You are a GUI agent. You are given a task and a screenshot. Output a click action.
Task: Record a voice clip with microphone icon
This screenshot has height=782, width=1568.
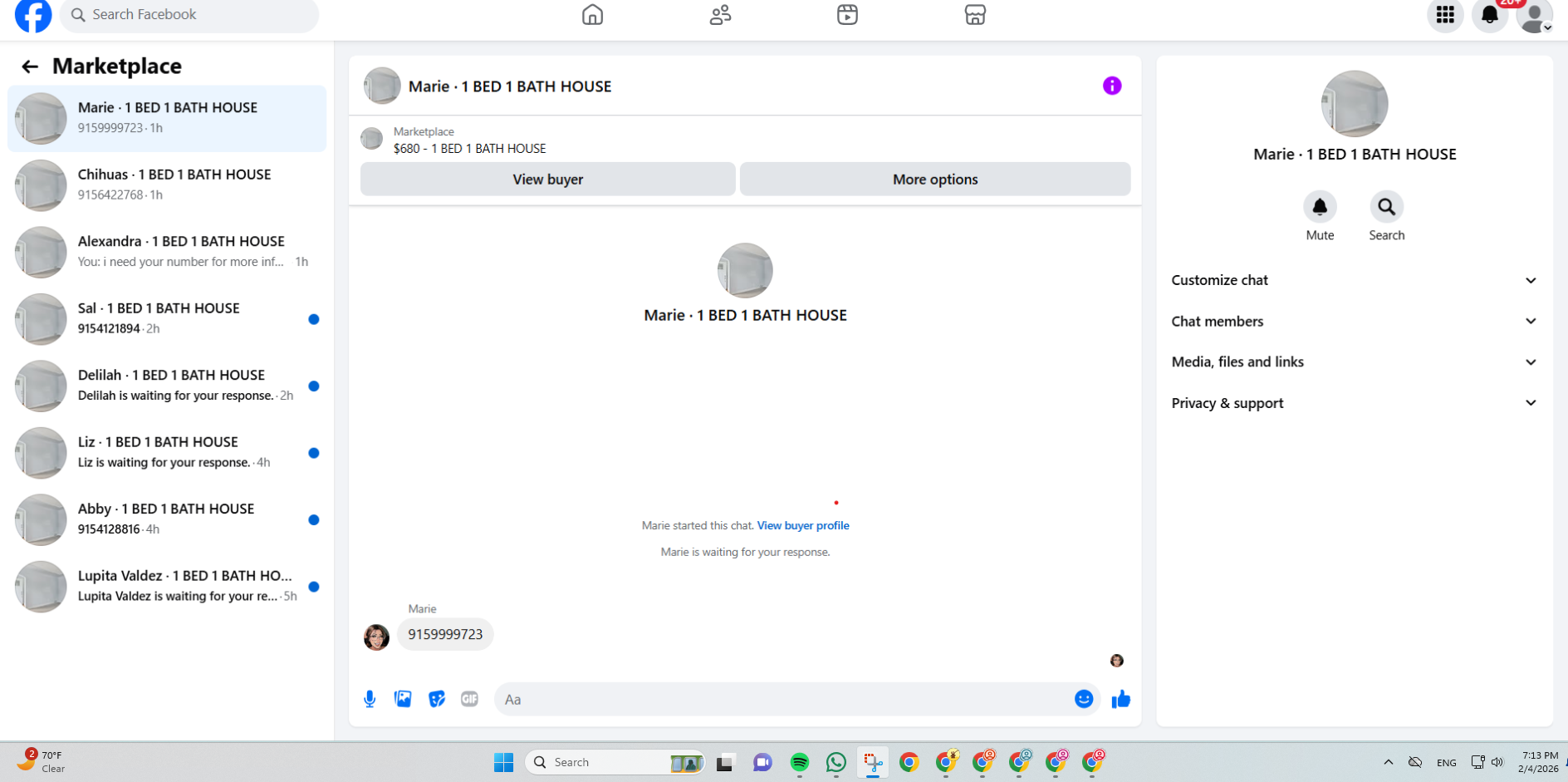(370, 699)
